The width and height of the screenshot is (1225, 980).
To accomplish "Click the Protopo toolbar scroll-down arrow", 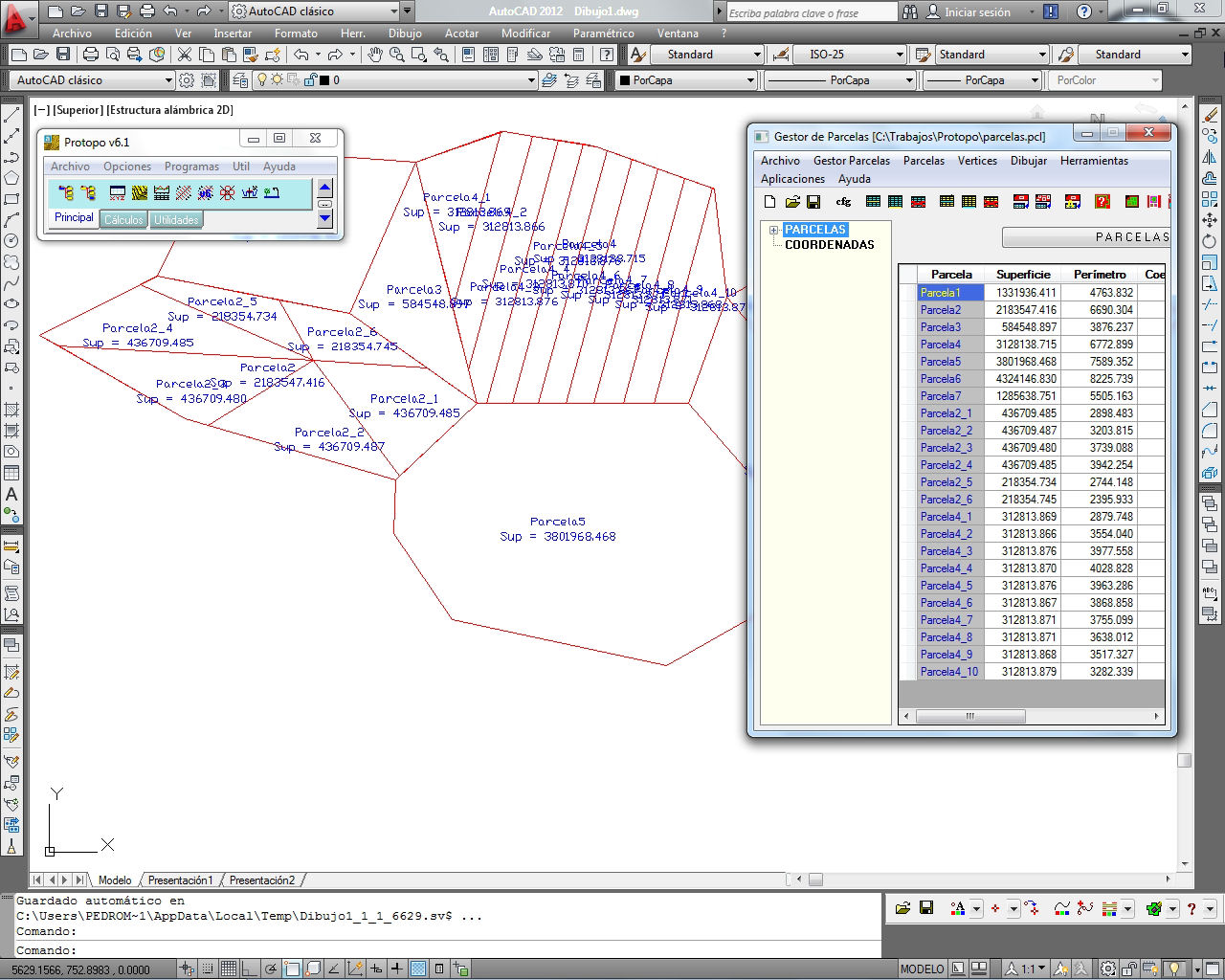I will point(324,218).
